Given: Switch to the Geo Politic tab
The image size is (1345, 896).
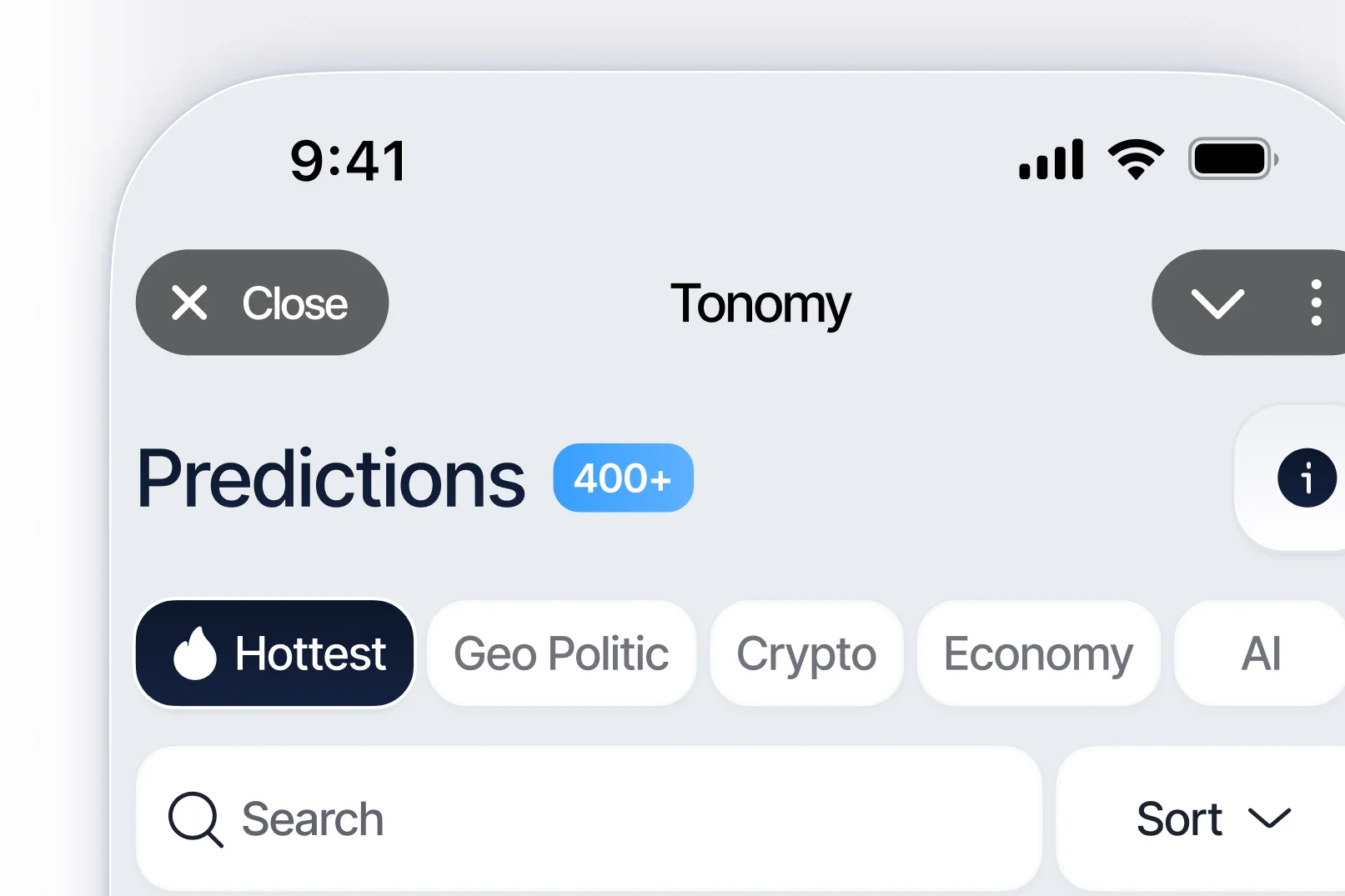Looking at the screenshot, I should (561, 653).
